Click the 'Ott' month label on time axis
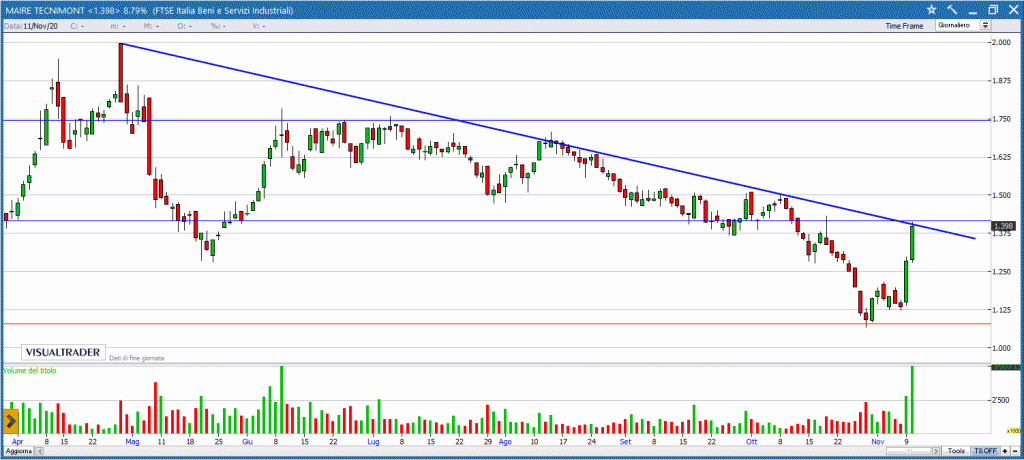Image resolution: width=1024 pixels, height=460 pixels. [x=752, y=442]
